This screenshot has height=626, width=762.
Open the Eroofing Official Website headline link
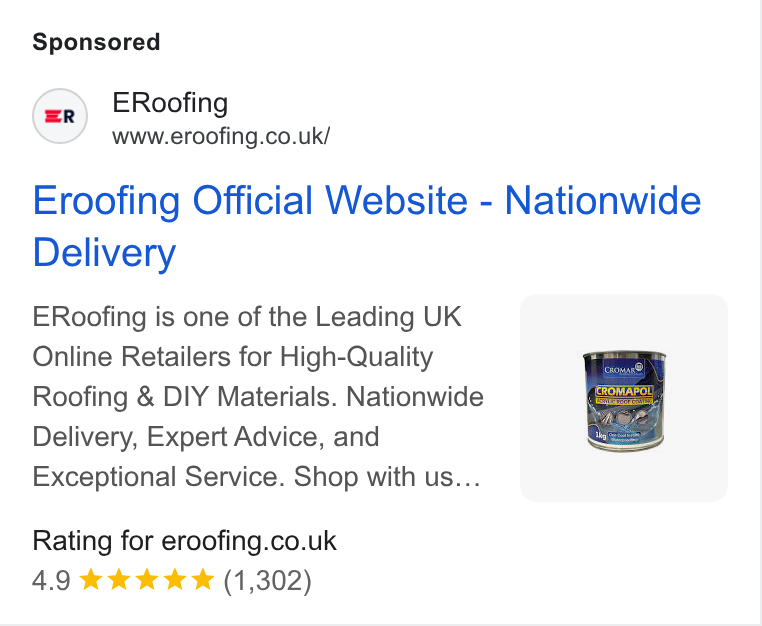[367, 226]
